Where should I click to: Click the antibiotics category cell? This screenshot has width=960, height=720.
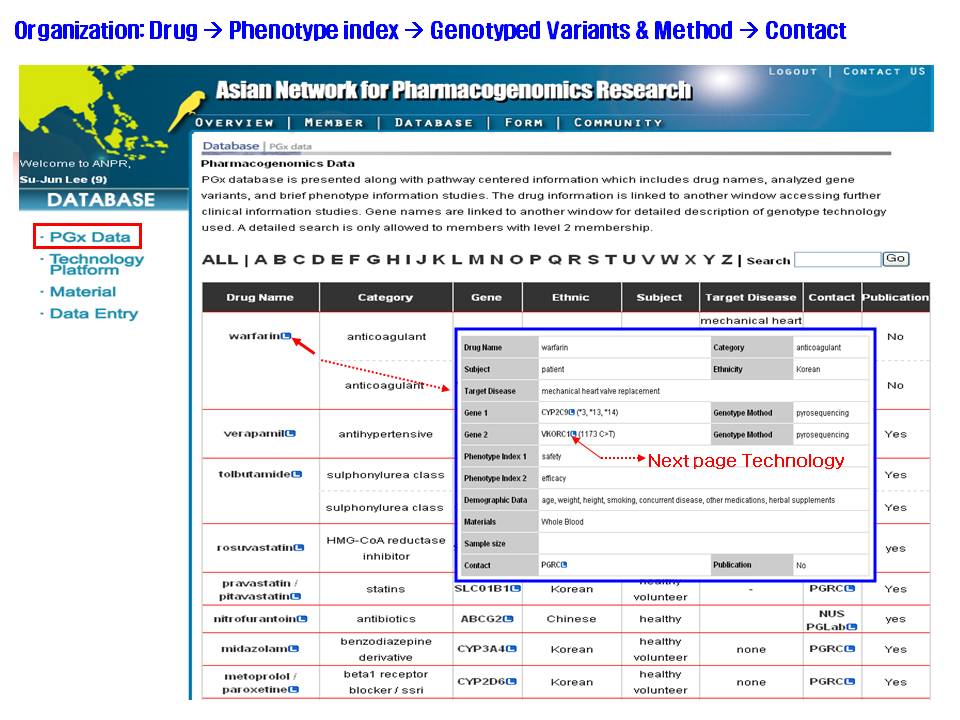click(386, 619)
